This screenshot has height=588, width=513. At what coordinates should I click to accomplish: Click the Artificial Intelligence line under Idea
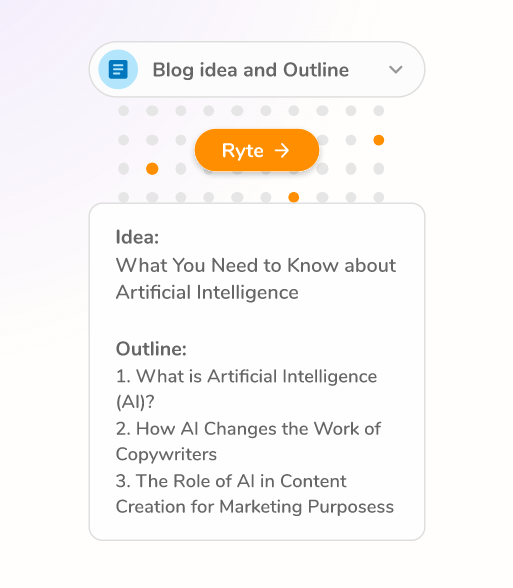207,292
